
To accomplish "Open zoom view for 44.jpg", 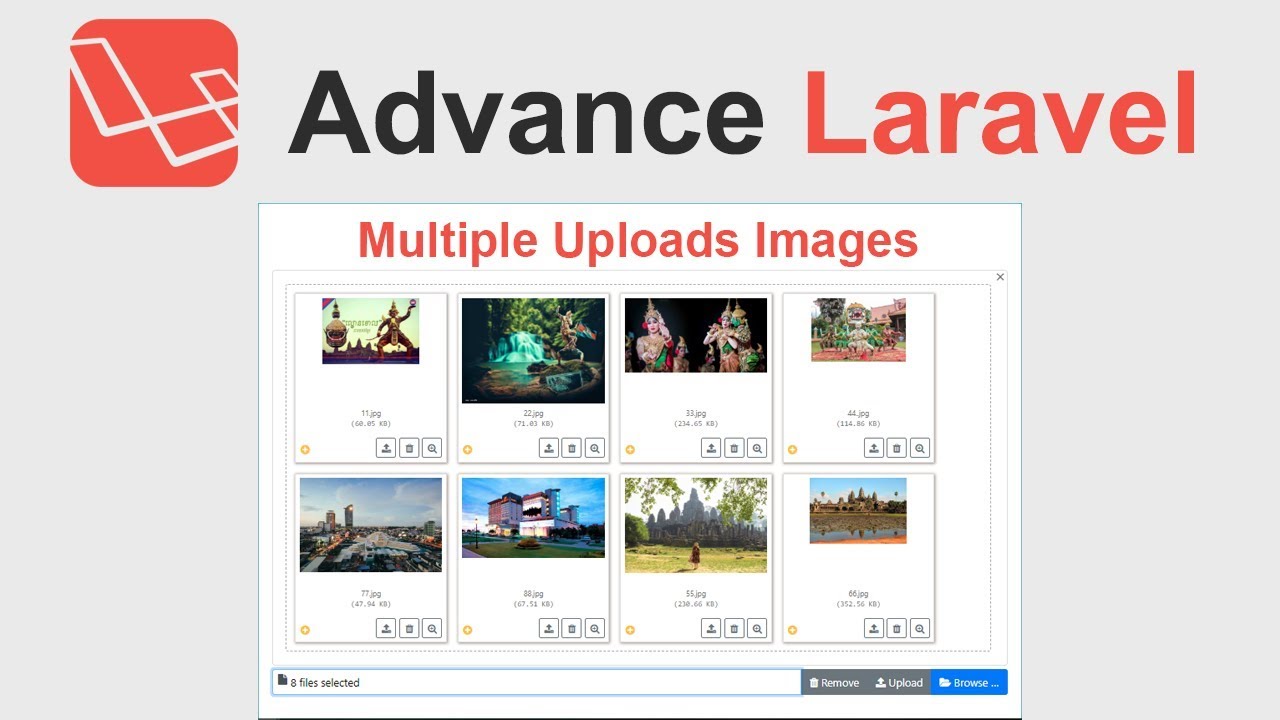I will [x=920, y=449].
